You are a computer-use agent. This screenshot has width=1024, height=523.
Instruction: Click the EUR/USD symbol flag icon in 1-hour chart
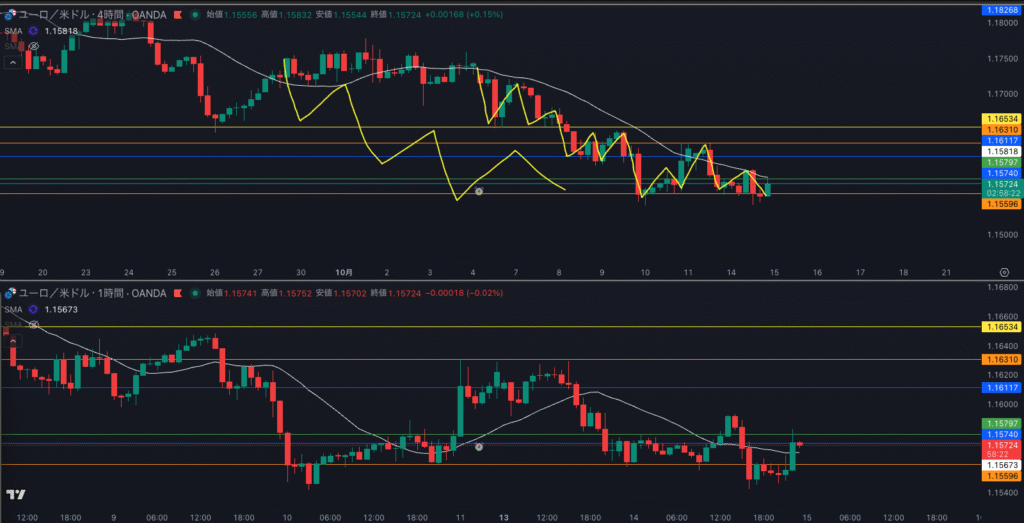point(10,293)
